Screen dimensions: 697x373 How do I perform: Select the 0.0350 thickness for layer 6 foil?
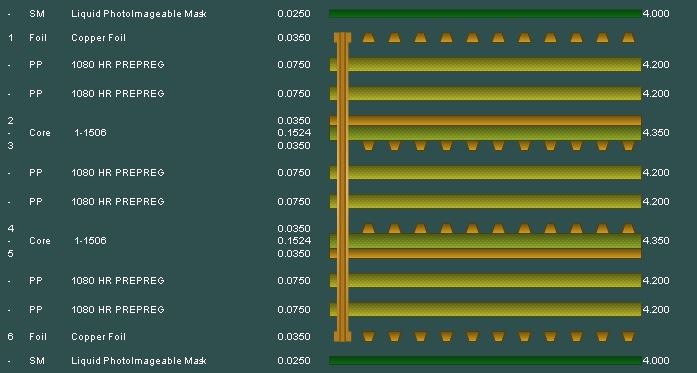(294, 337)
